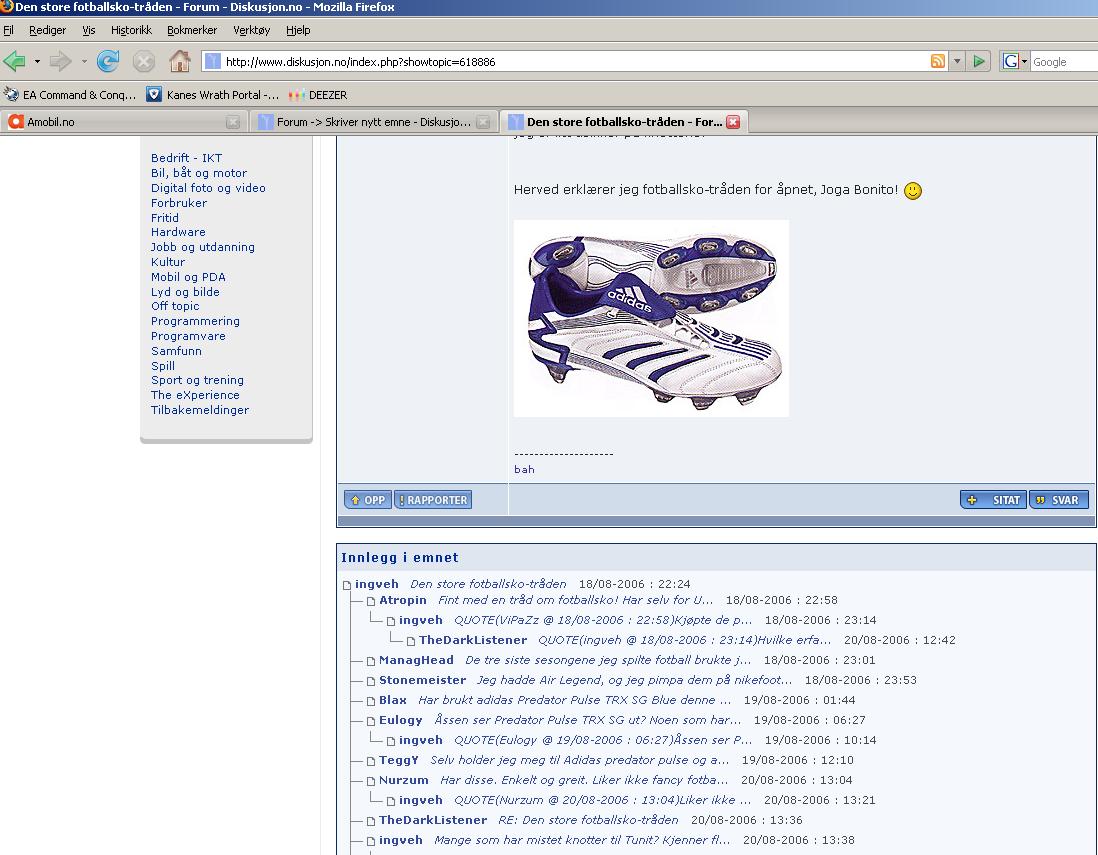The image size is (1098, 855).
Task: Open the DEEZER bookmark
Action: click(318, 95)
